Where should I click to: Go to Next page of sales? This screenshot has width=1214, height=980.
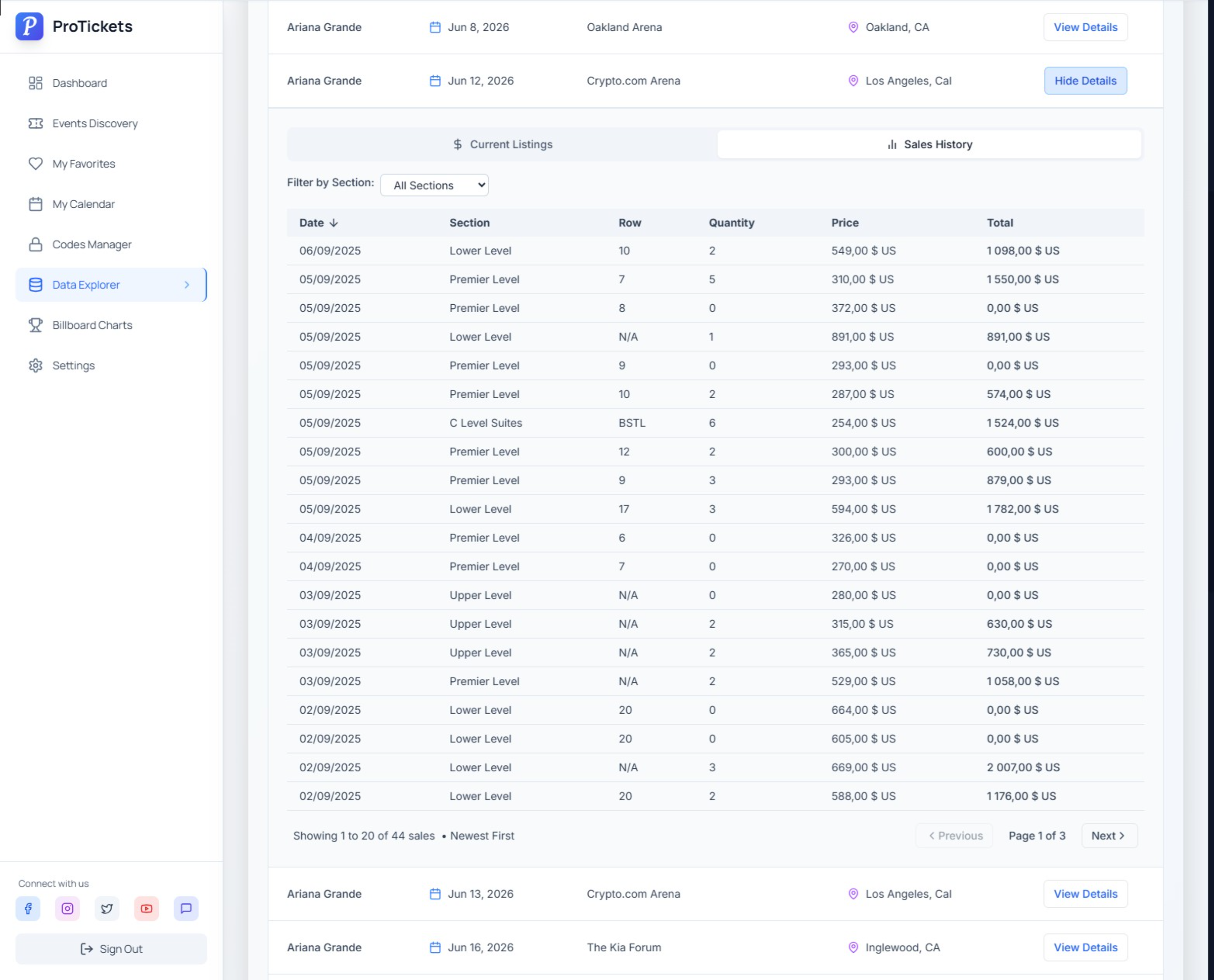1109,835
